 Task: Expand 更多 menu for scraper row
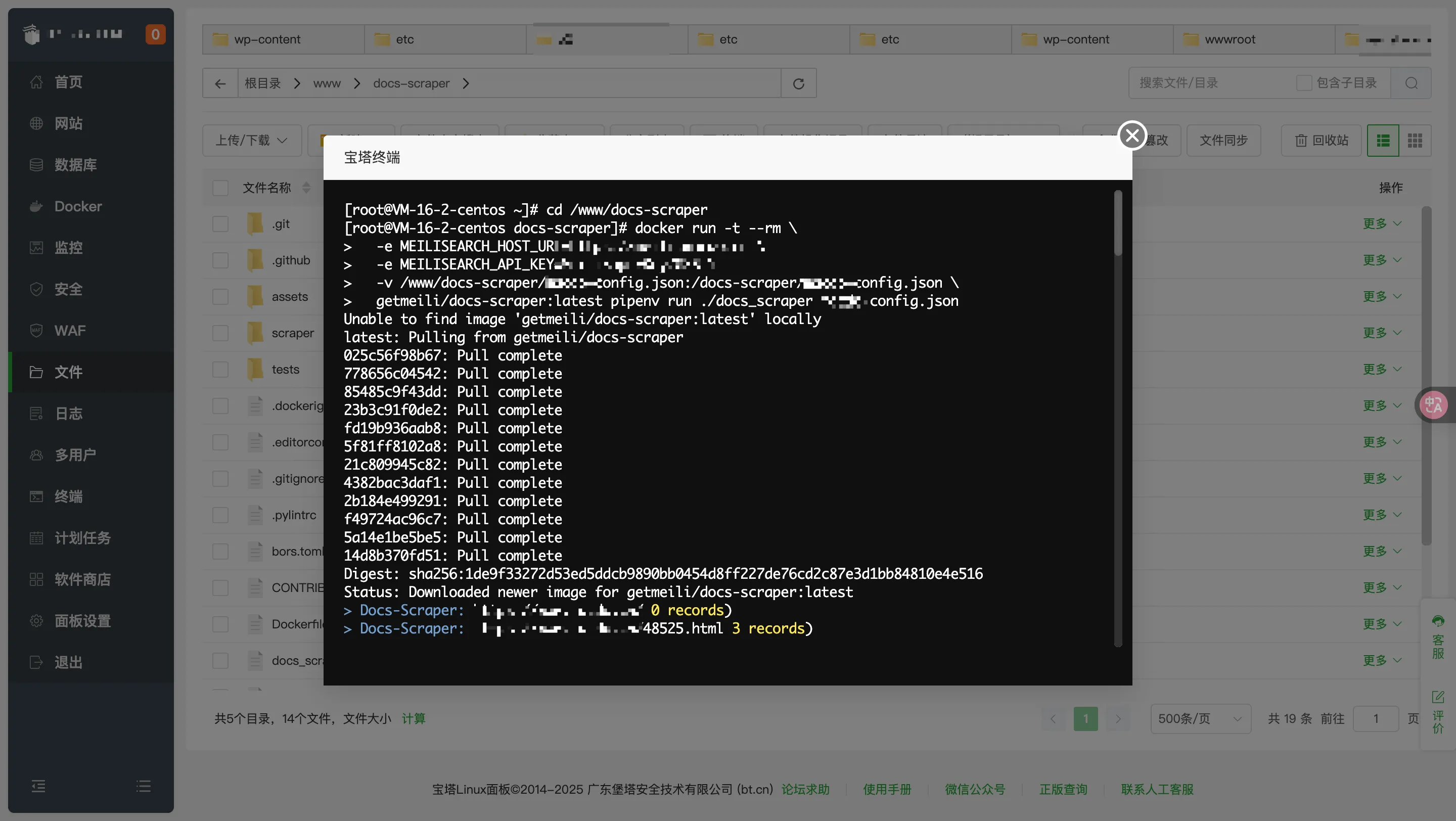click(1381, 333)
